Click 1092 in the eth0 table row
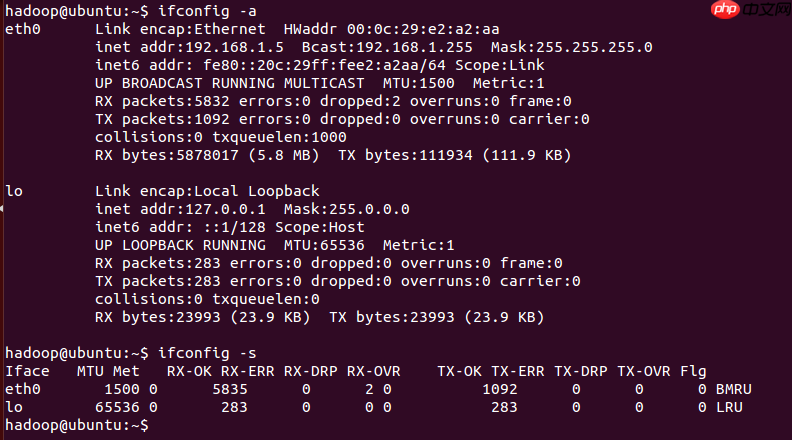The height and width of the screenshot is (440, 792). click(x=500, y=389)
